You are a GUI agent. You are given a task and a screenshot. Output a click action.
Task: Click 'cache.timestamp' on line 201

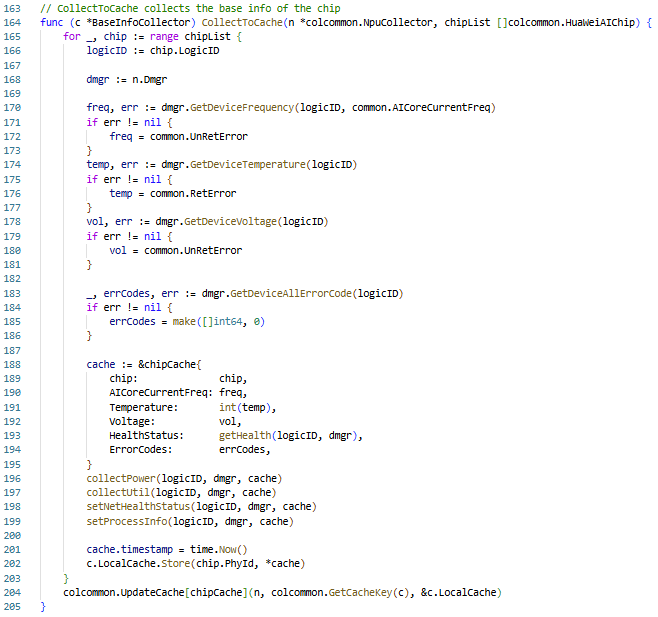coord(130,550)
